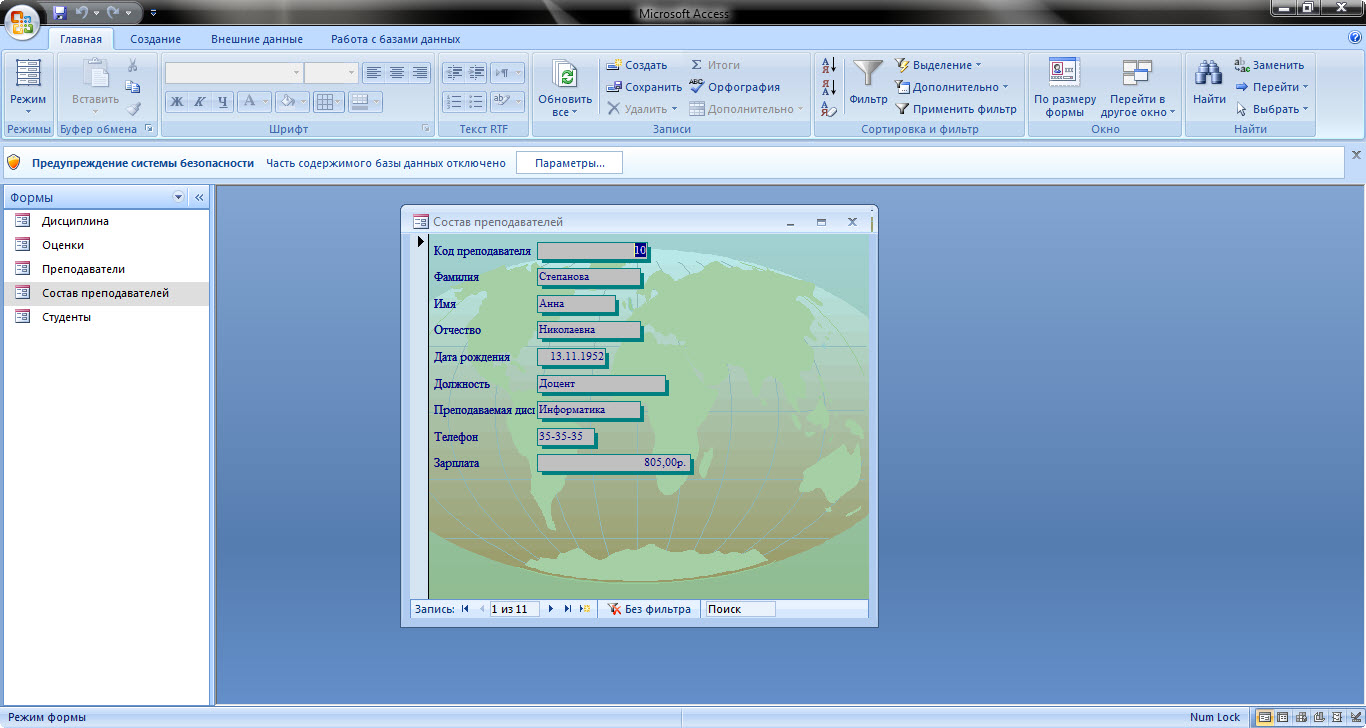Click the Поиск search box

(740, 609)
